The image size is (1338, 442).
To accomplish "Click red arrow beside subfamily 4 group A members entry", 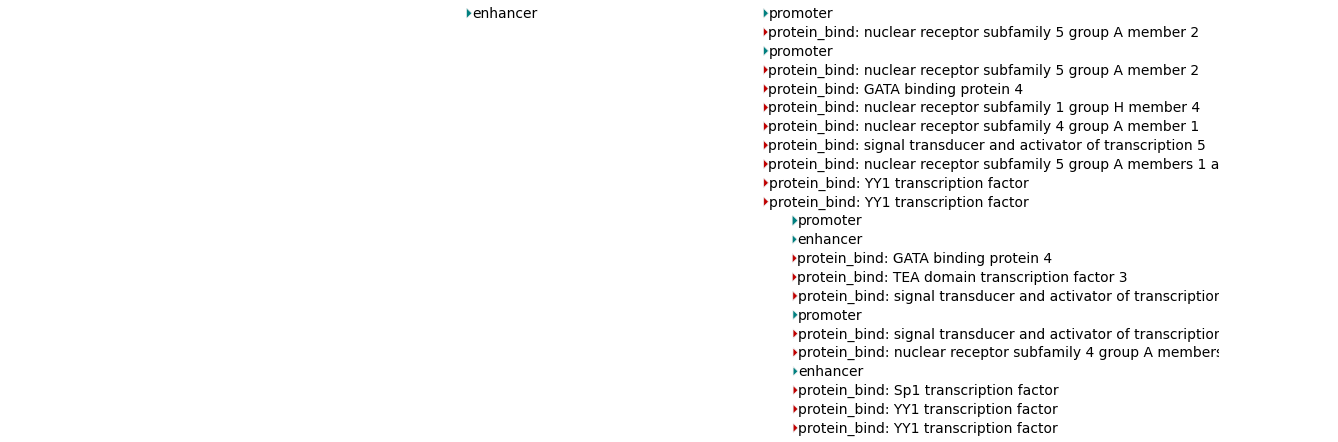I will (795, 353).
